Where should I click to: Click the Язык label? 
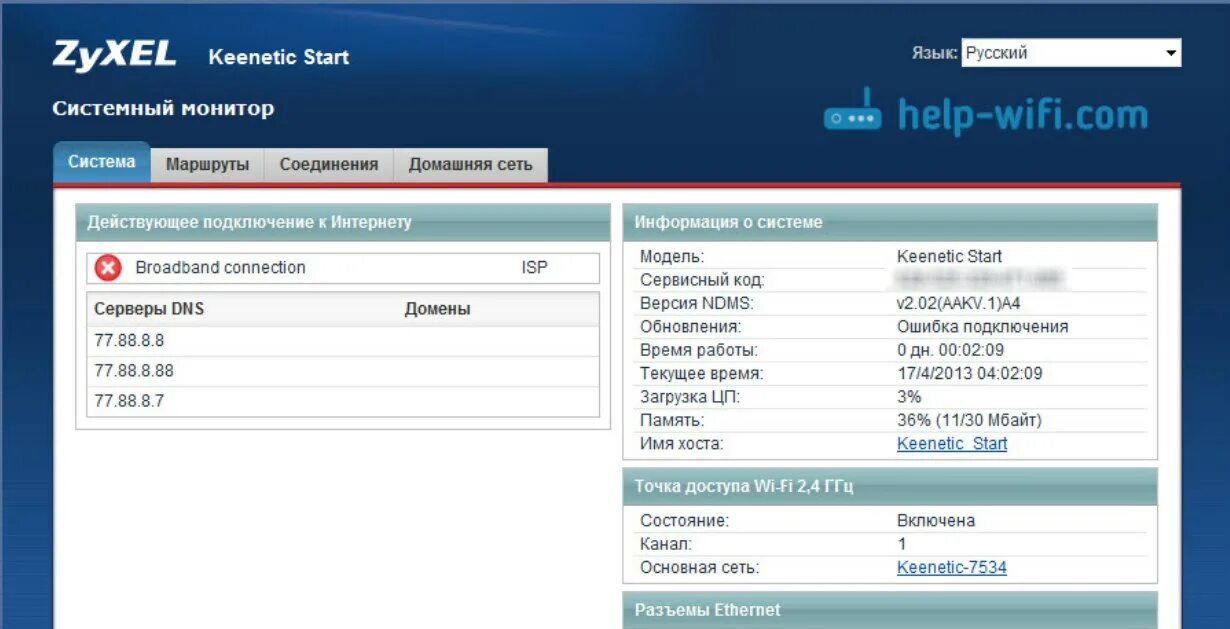tap(934, 53)
